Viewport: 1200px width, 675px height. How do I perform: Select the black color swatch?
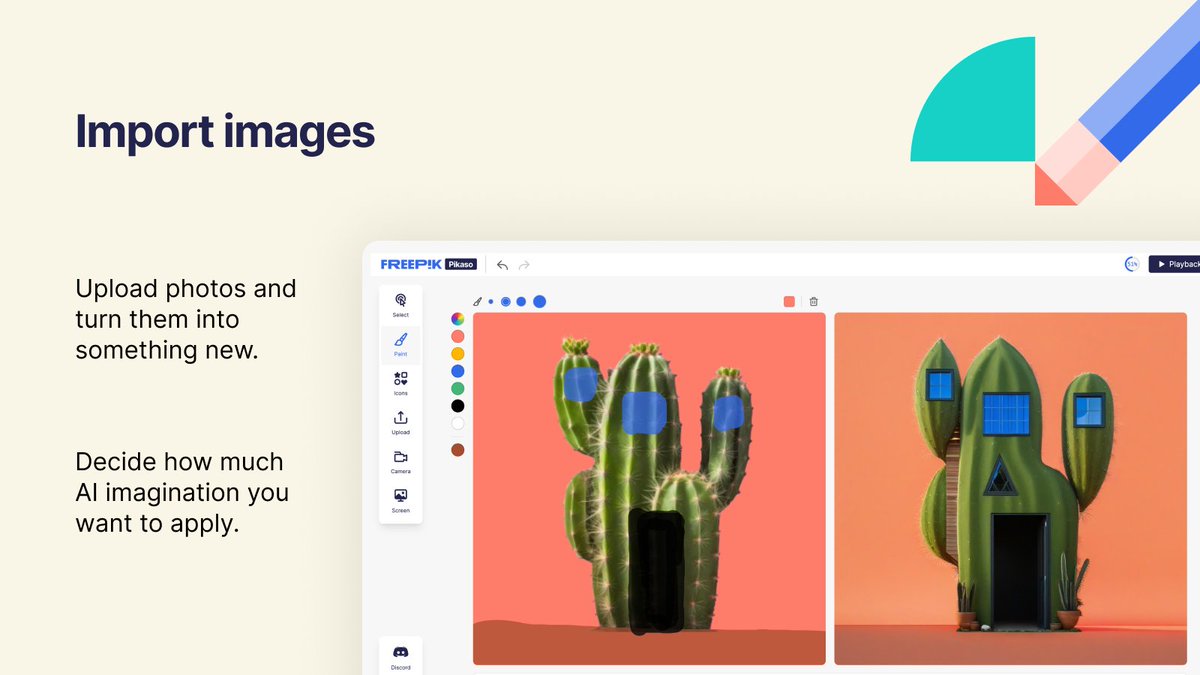457,406
